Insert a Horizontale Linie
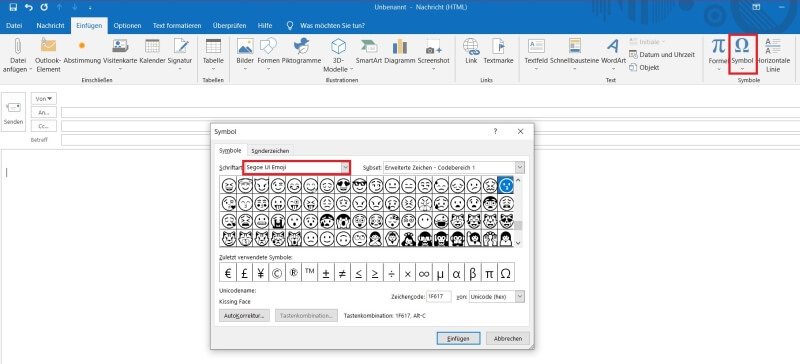This screenshot has height=364, width=800. click(773, 55)
